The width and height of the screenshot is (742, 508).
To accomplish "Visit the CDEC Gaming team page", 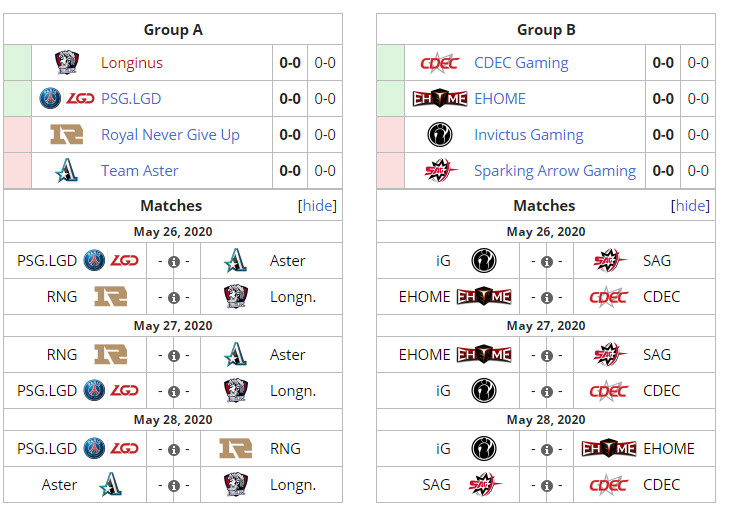I will [521, 63].
